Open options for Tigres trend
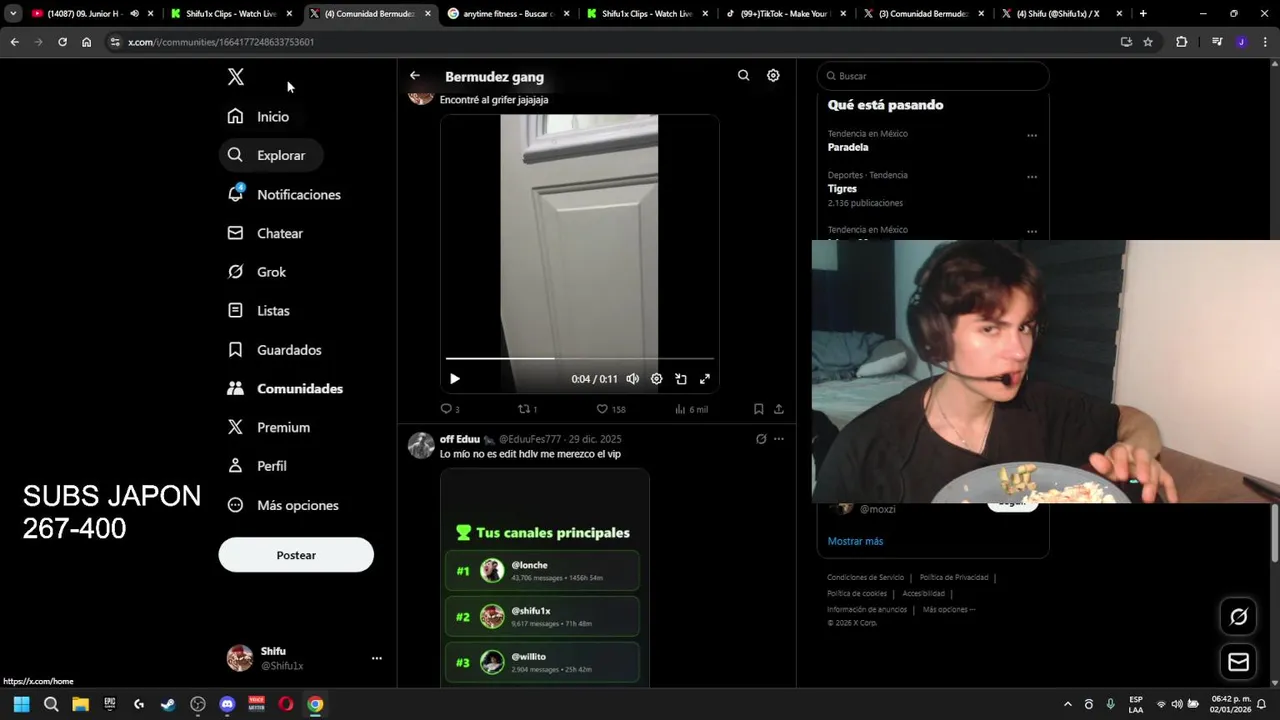1280x720 pixels. [x=1032, y=177]
